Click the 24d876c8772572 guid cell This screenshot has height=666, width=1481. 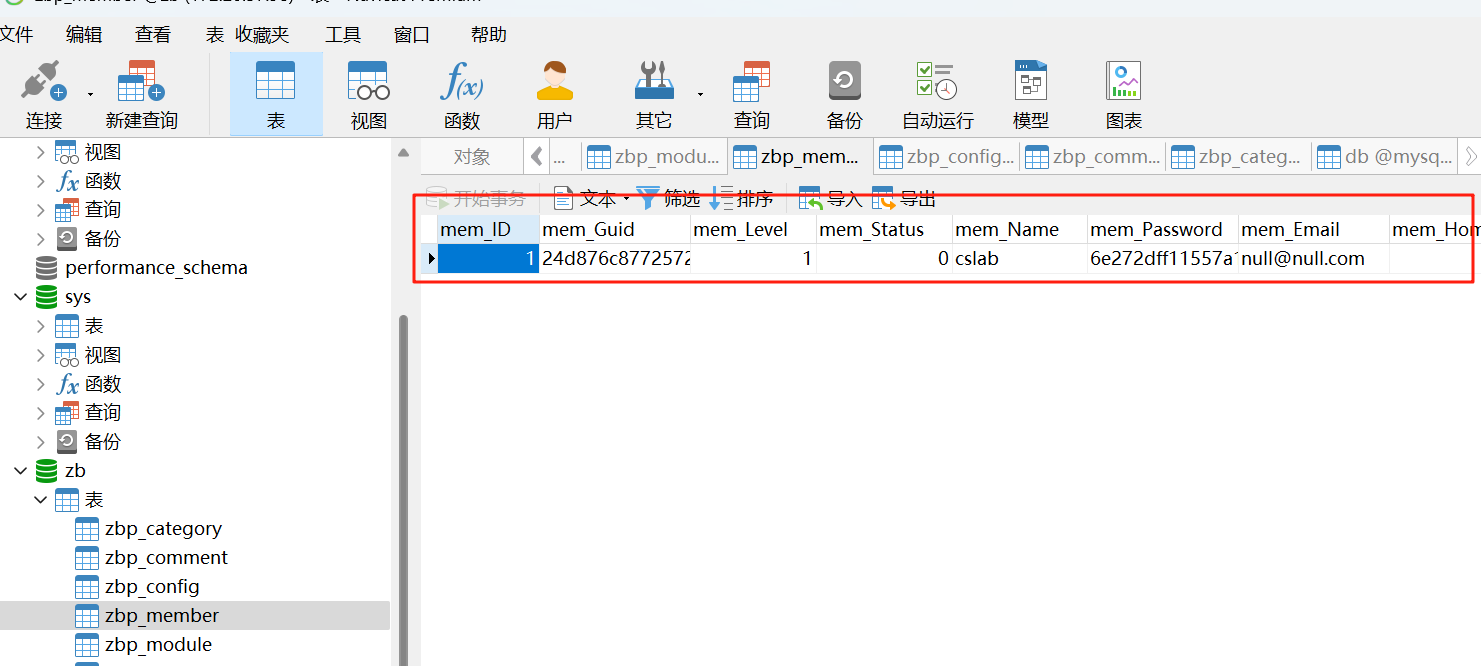pos(615,259)
